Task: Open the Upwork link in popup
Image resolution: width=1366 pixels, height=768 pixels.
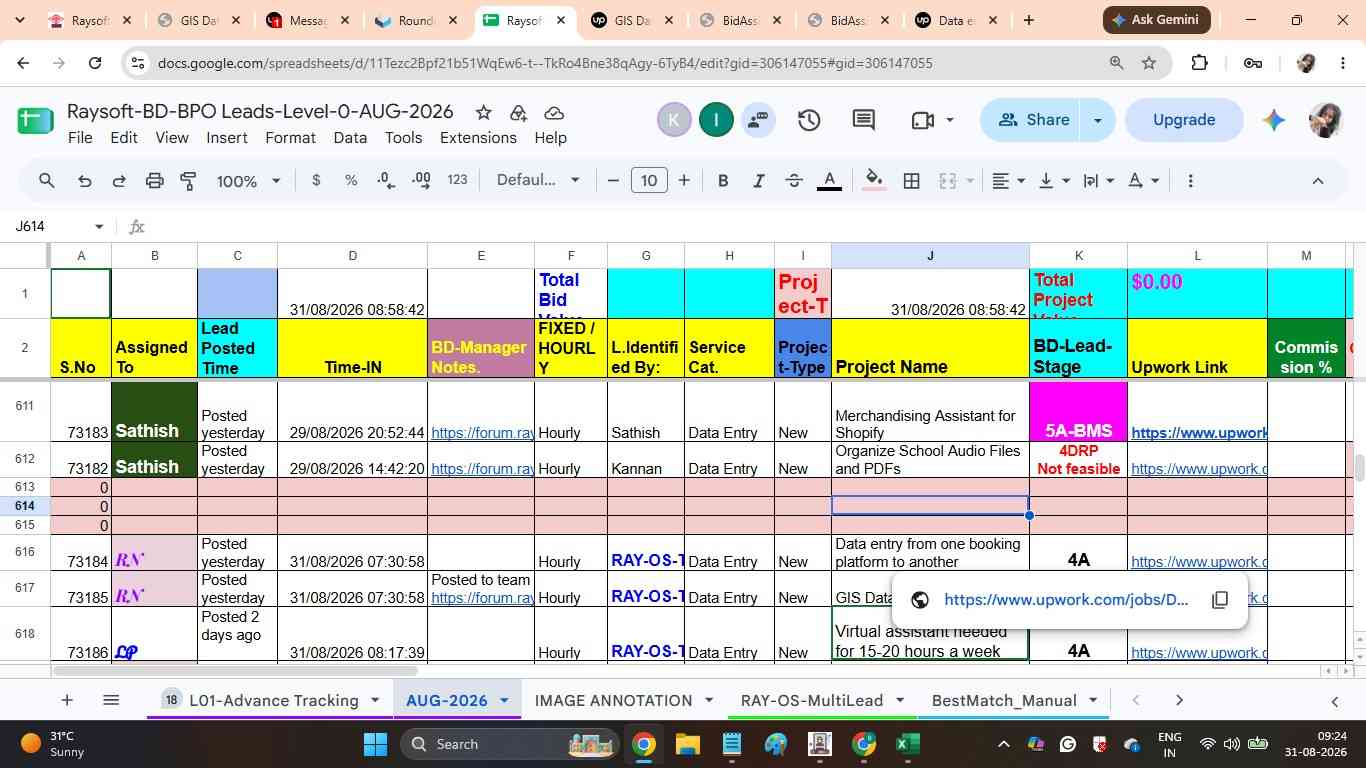Action: (1066, 600)
